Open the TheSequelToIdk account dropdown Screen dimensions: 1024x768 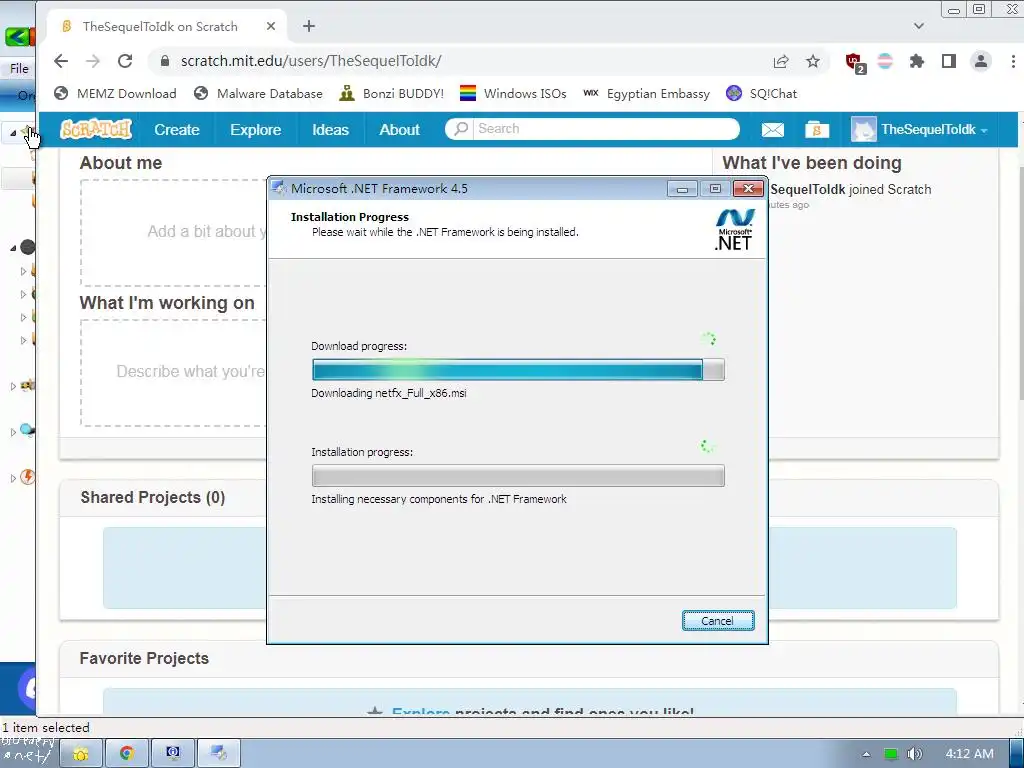(x=920, y=129)
